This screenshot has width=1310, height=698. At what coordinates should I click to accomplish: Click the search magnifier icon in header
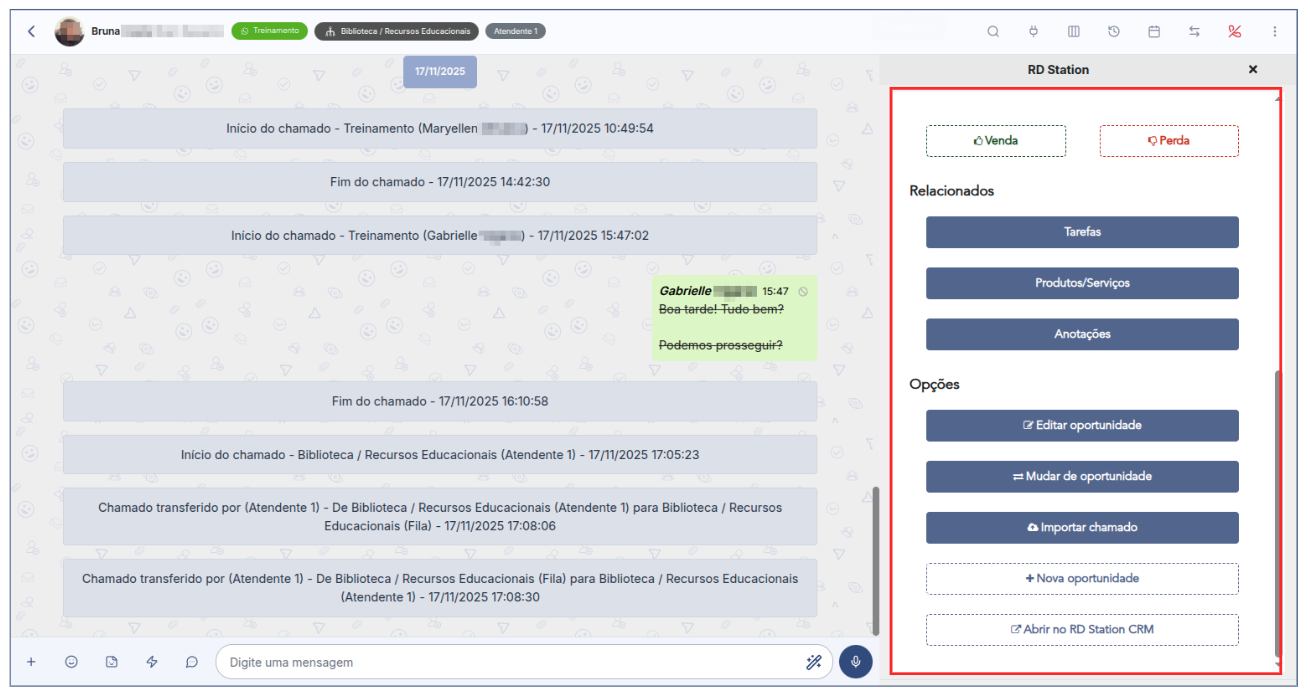(x=993, y=31)
